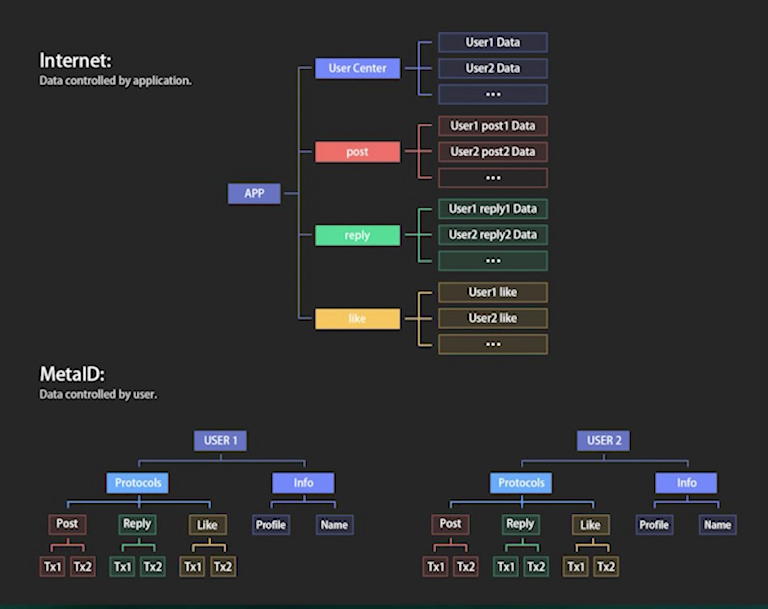768x609 pixels.
Task: Click Tx2 under Post in USER 1 tree
Action: (x=82, y=567)
